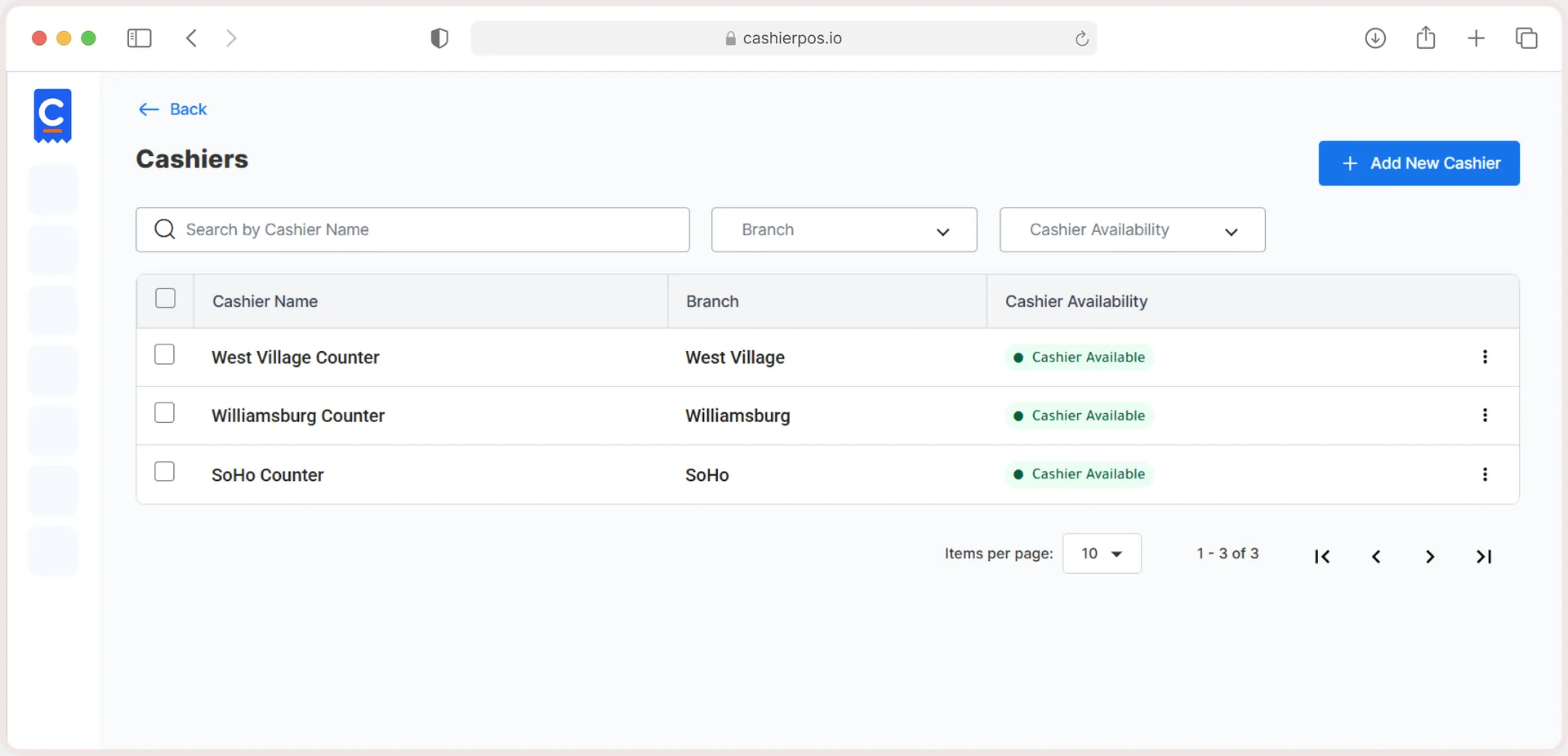Toggle the browser sidebar panel
Viewport: 1568px width, 756px height.
click(x=140, y=38)
